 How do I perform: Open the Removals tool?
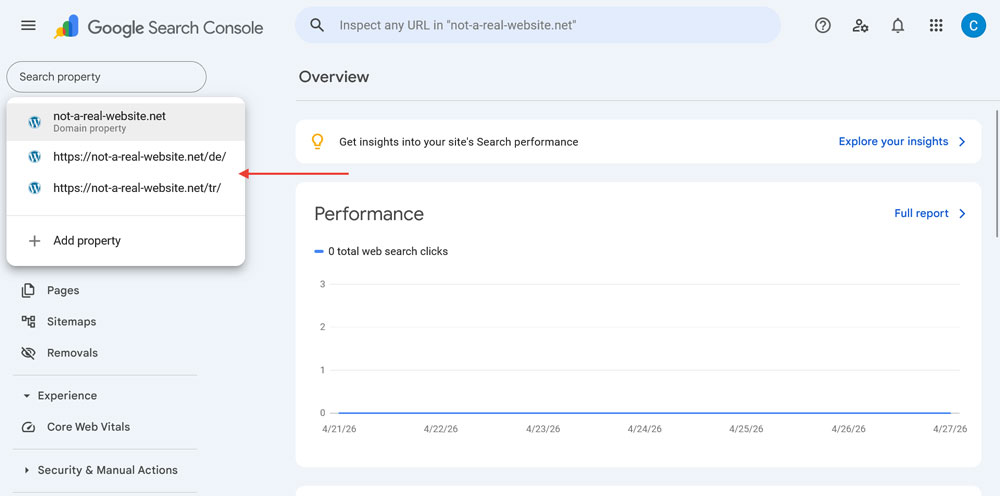point(72,353)
